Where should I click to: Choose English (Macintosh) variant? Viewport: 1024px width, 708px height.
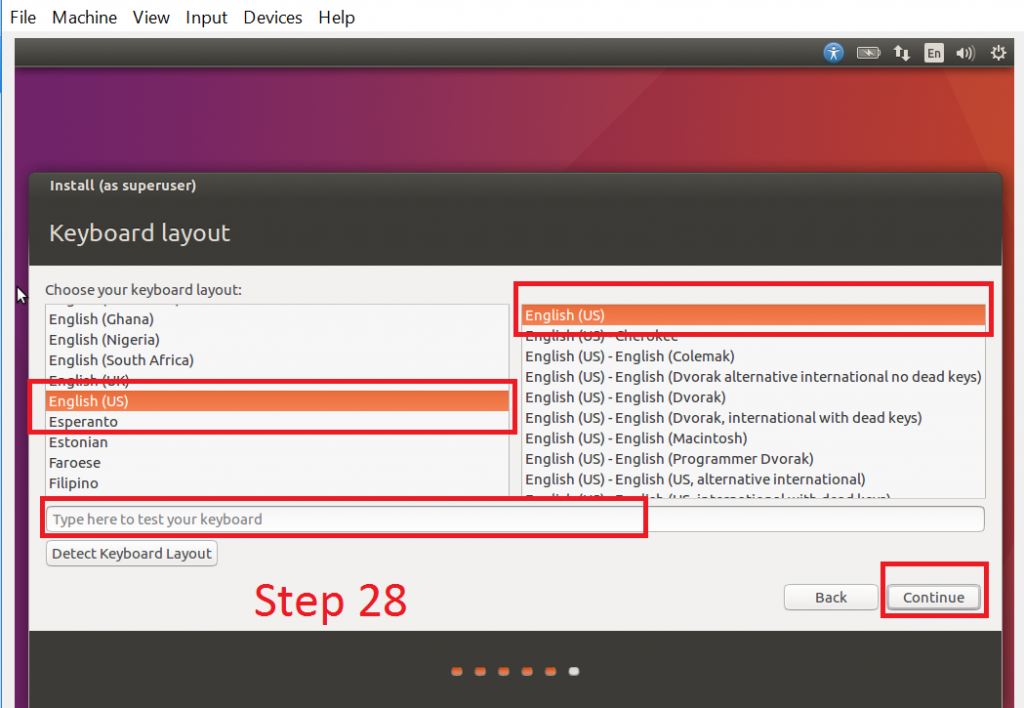(x=753, y=438)
